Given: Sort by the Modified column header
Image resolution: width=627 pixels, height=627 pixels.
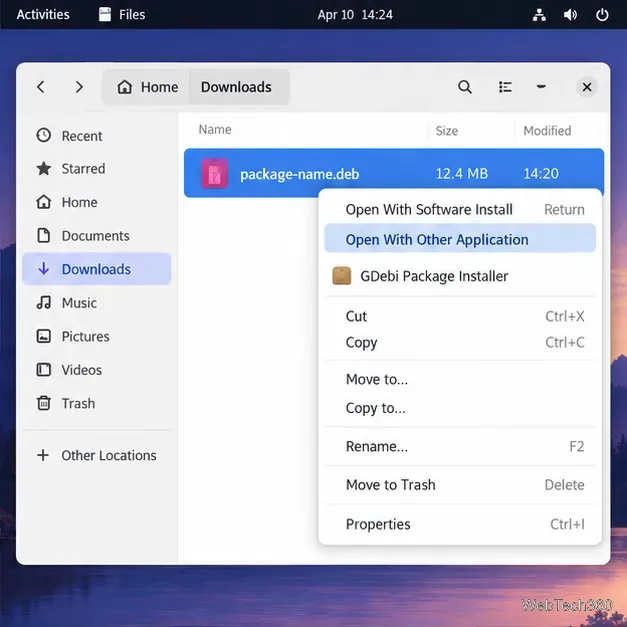Looking at the screenshot, I should [x=547, y=131].
